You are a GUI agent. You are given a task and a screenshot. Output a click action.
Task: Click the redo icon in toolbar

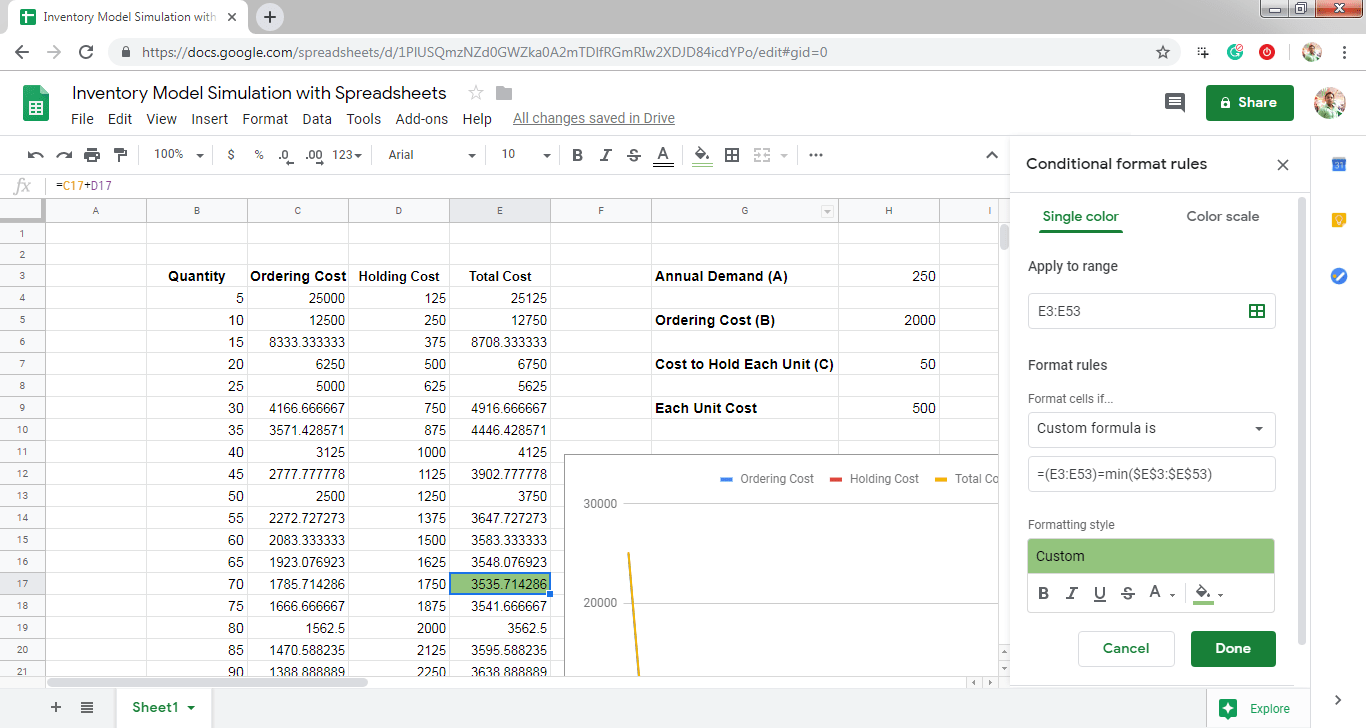64,155
